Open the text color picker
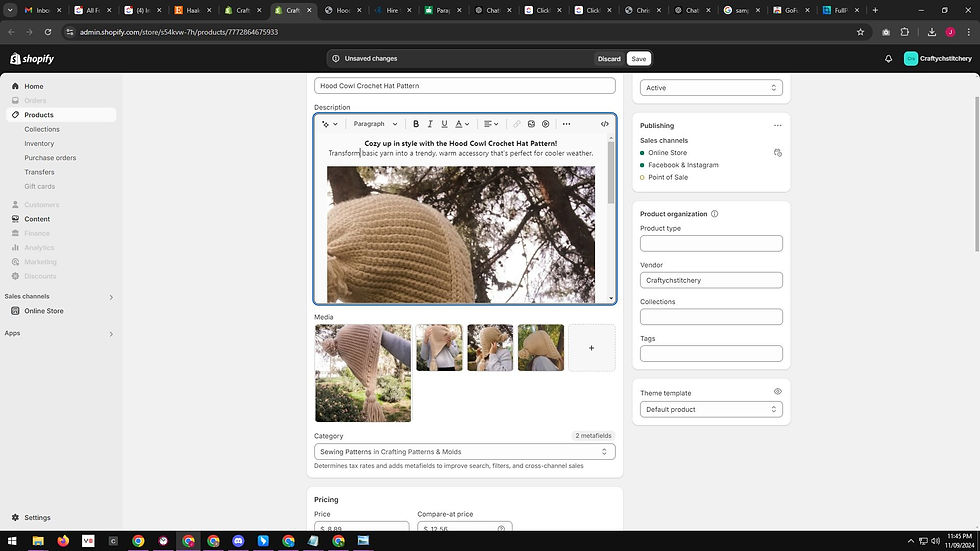Viewport: 980px width, 551px height. 462,124
